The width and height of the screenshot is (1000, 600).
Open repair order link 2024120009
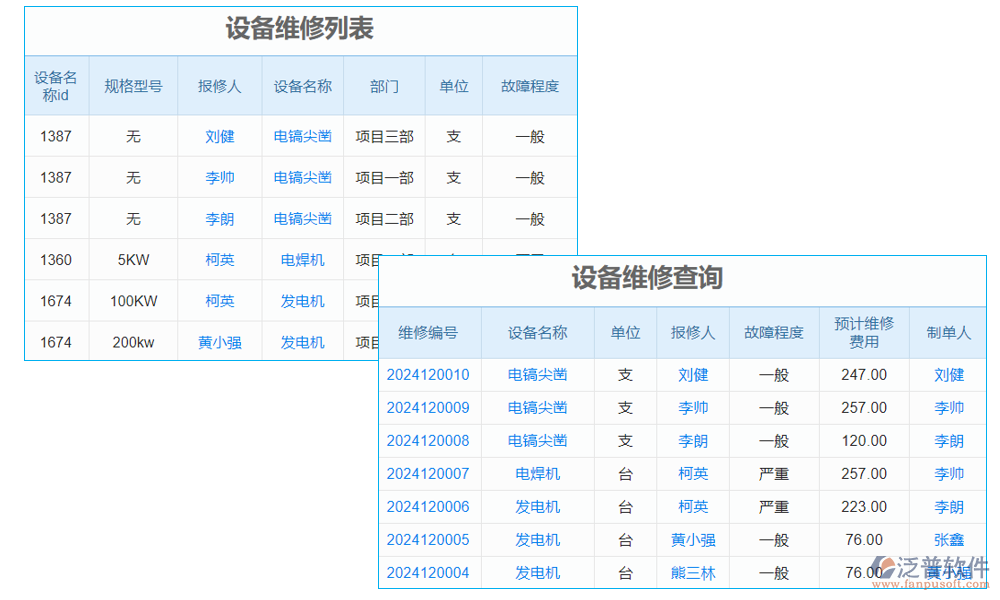coord(430,407)
